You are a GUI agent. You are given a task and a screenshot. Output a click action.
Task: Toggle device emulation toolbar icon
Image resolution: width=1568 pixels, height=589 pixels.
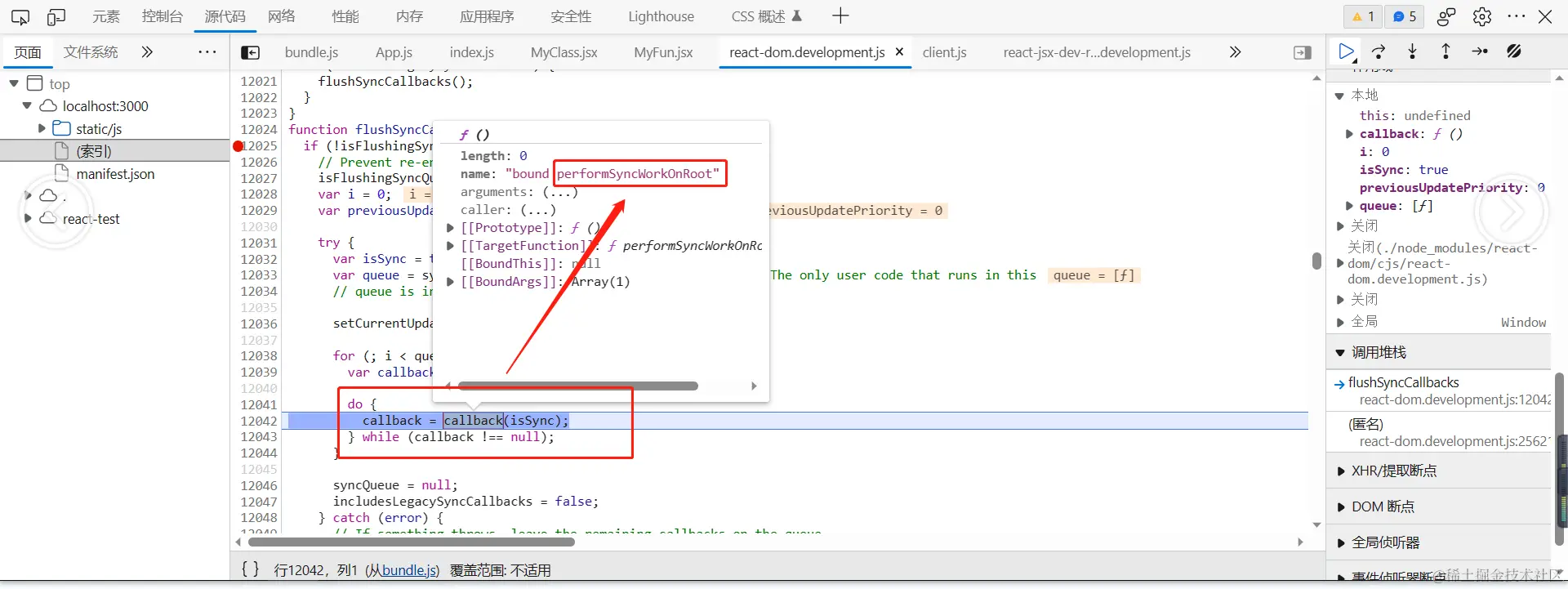click(x=56, y=16)
